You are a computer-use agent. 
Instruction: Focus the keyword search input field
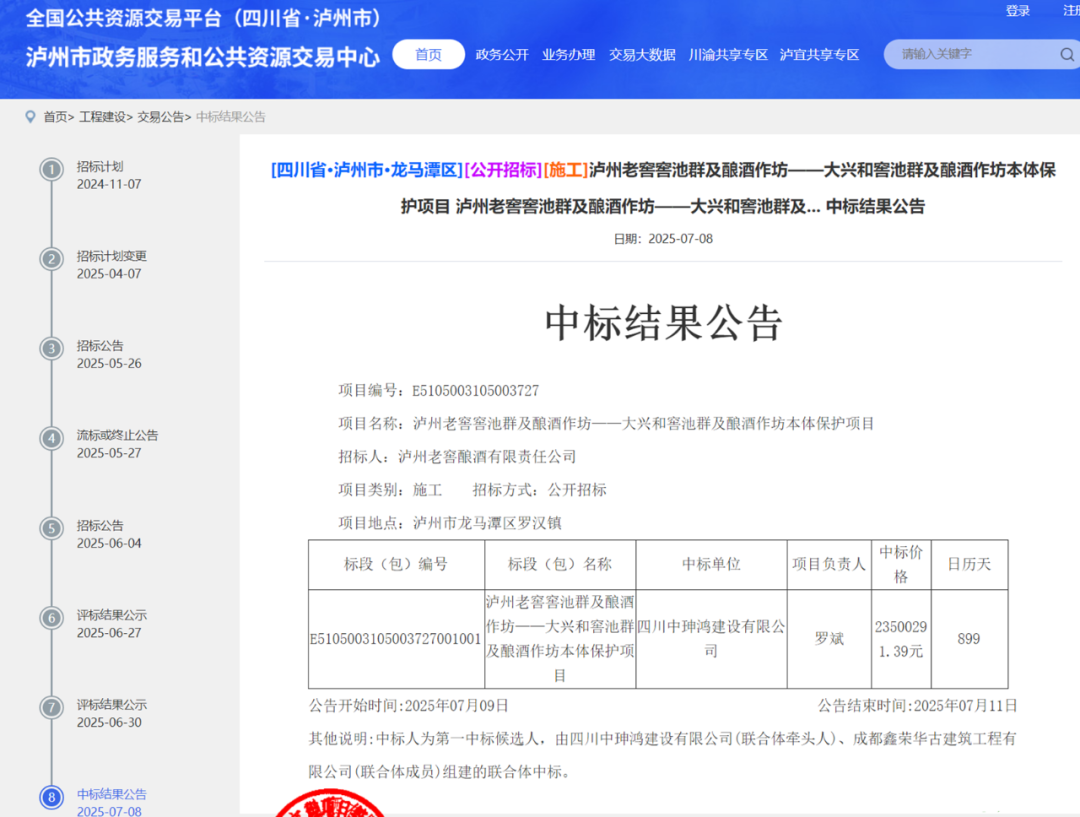970,54
